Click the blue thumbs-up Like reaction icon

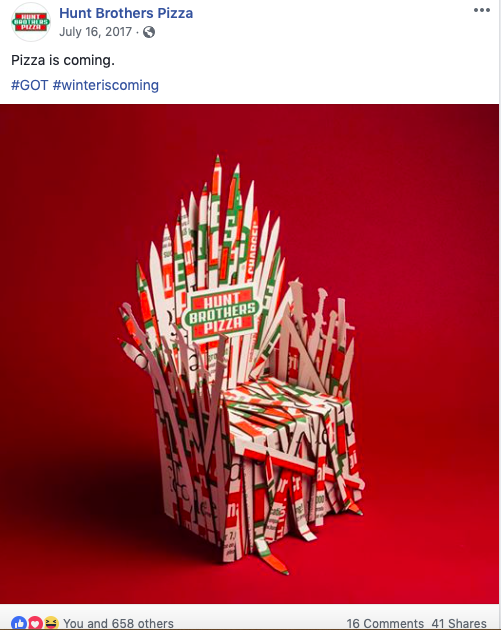[x=18, y=623]
